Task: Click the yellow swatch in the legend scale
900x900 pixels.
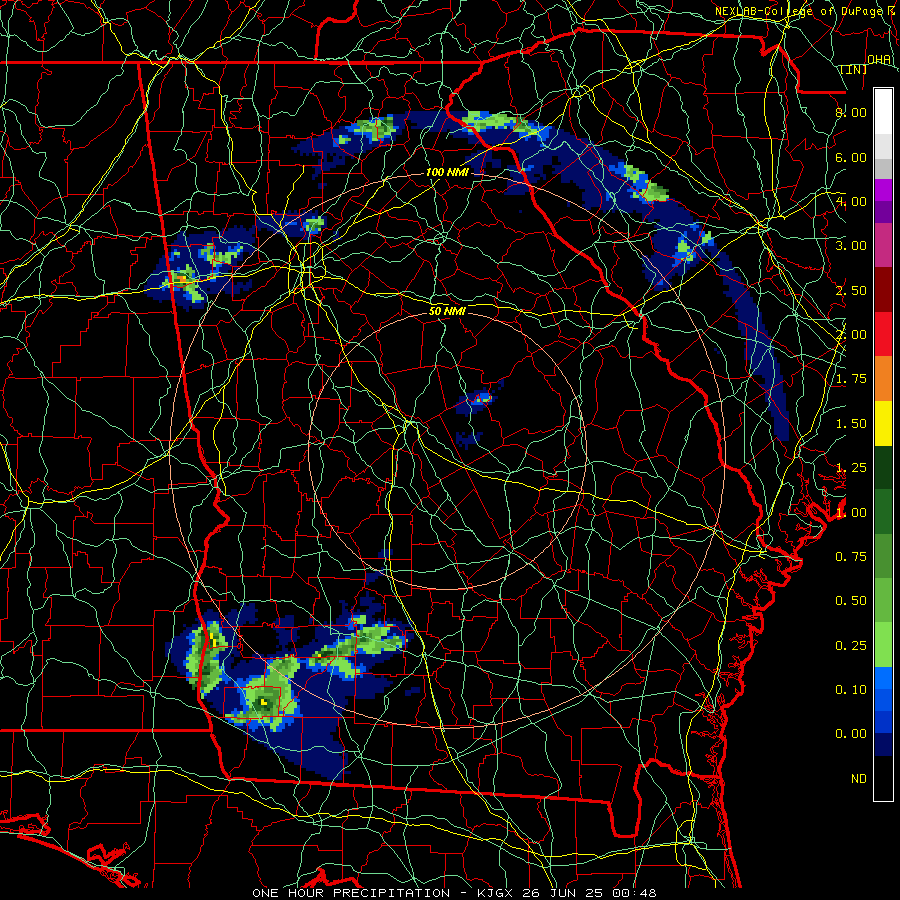Action: click(883, 423)
